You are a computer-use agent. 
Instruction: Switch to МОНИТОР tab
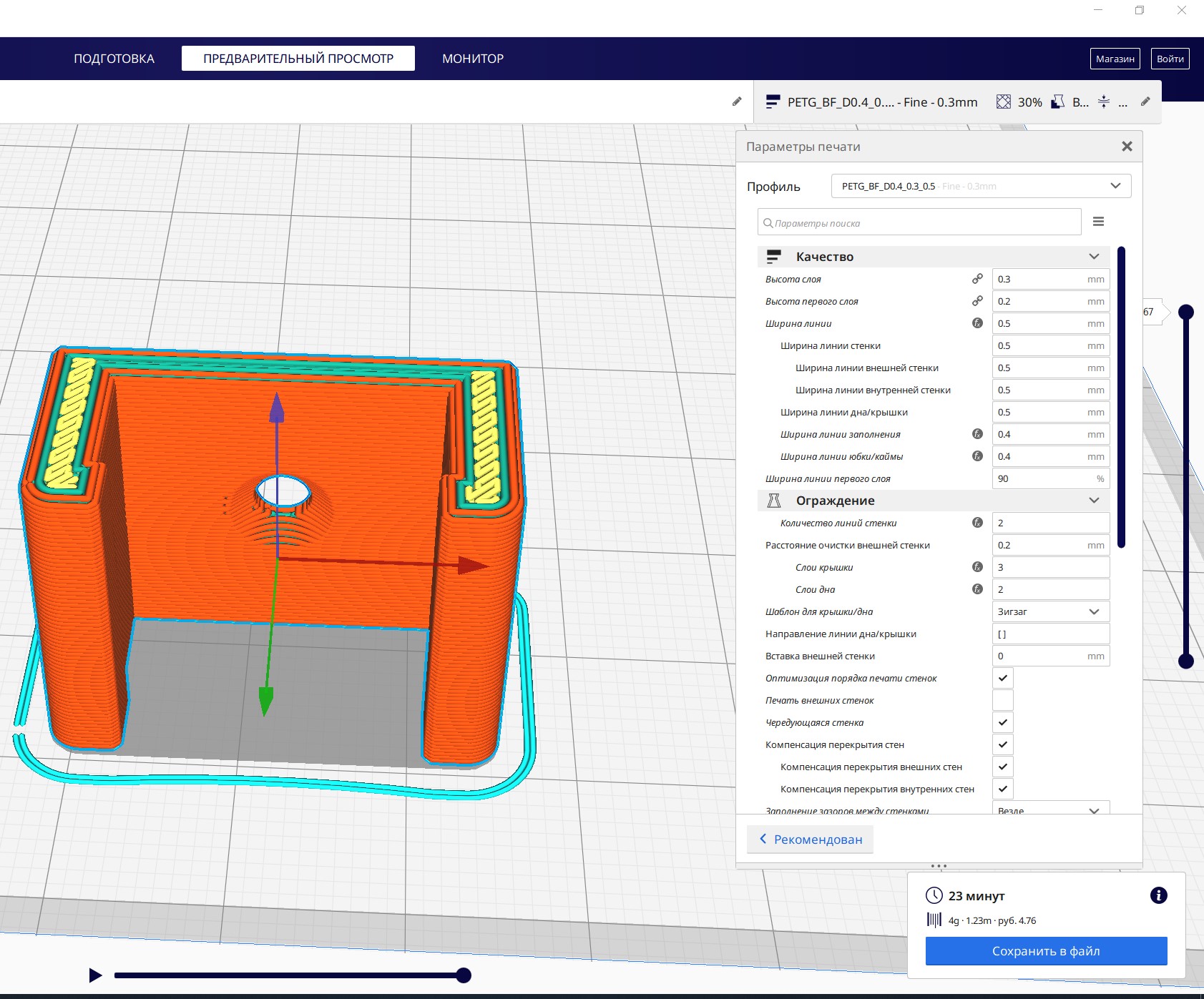473,59
